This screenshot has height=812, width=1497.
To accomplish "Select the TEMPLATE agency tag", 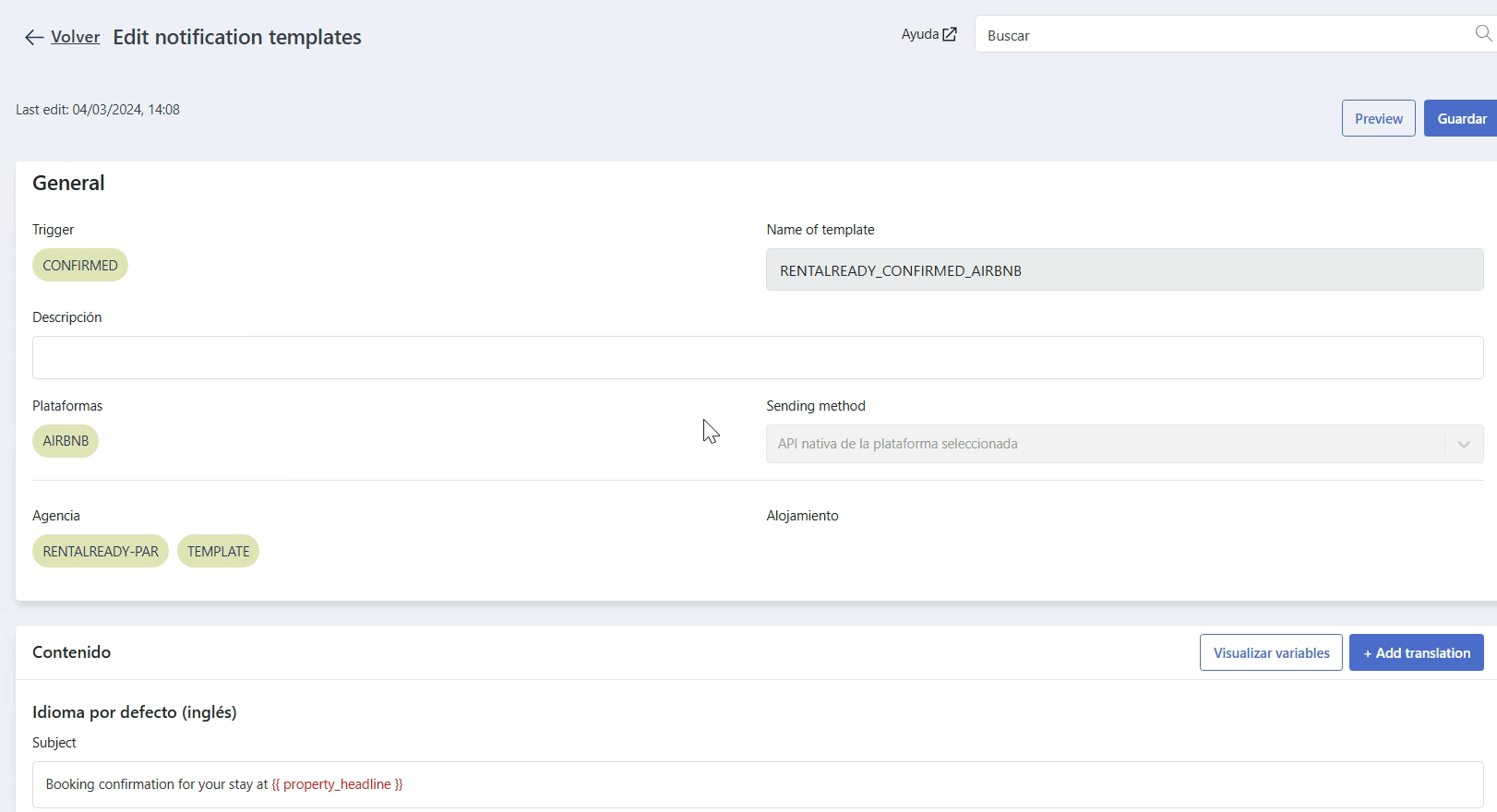I will (x=218, y=552).
